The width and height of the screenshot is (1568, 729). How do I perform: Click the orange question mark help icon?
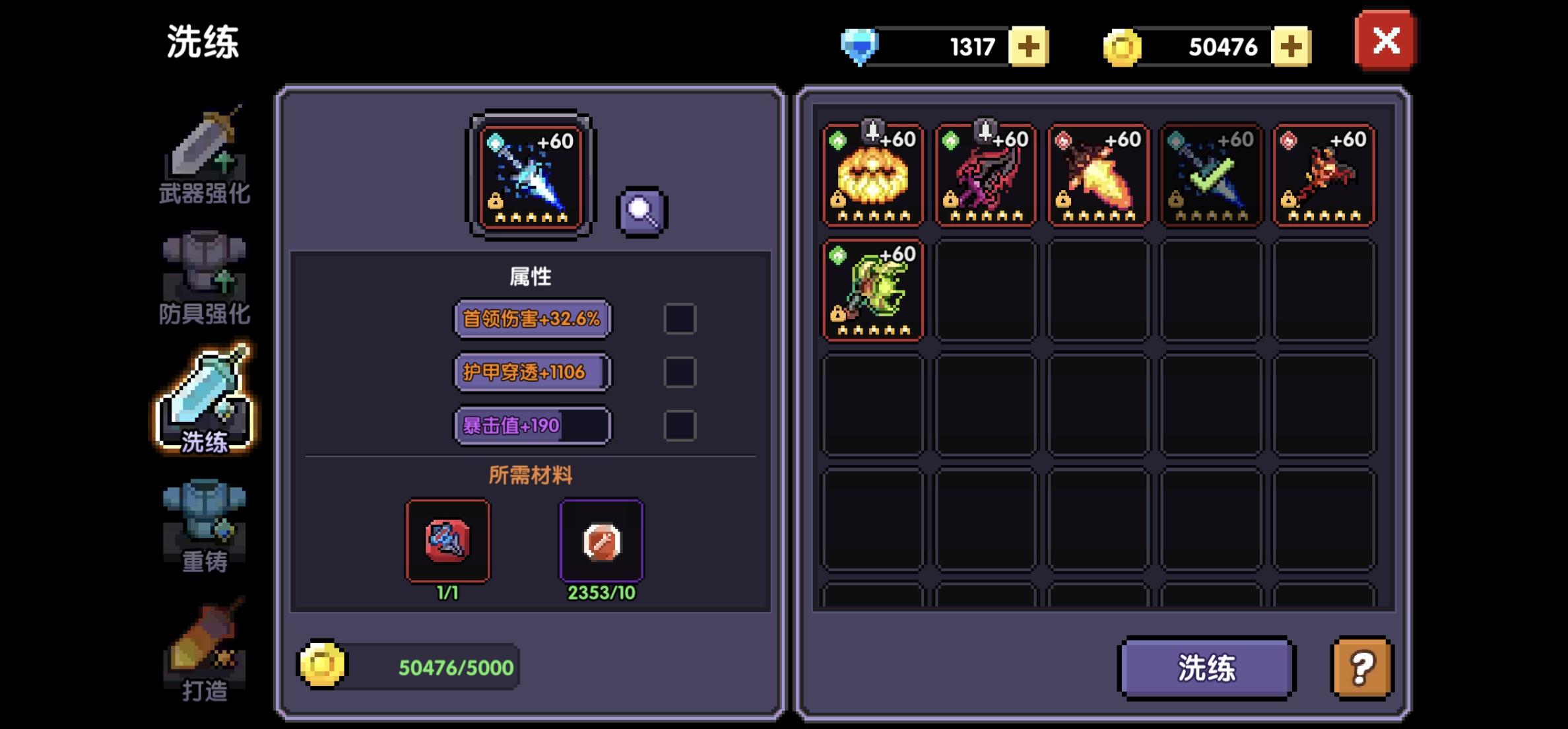(1362, 668)
